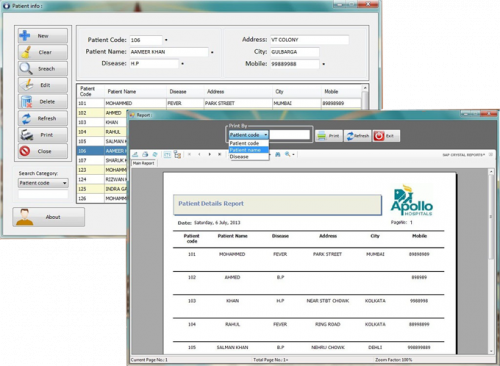Screen dimensions: 500x366
Task: Click the Sreach button with the magnifier icon
Action: pyautogui.click(x=43, y=69)
